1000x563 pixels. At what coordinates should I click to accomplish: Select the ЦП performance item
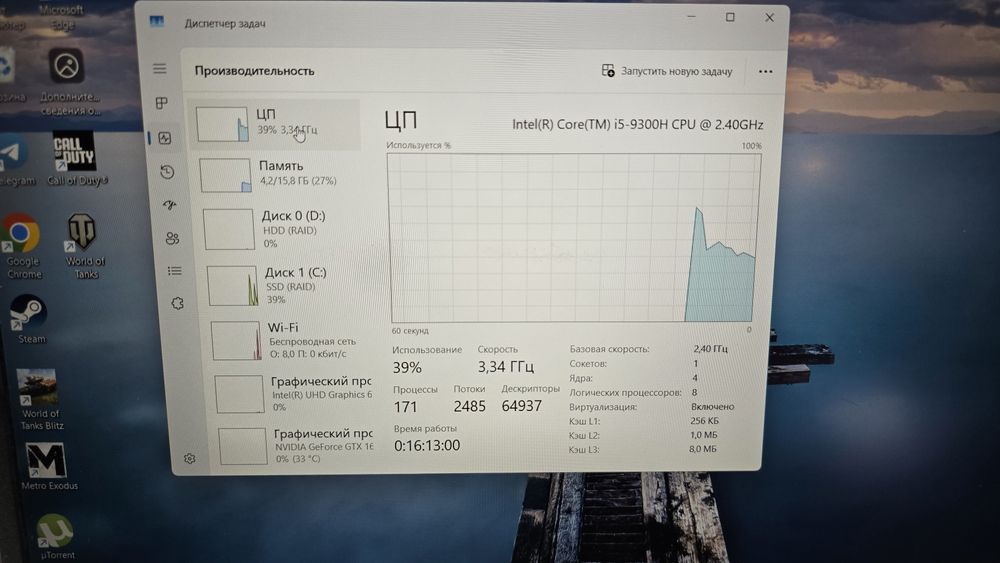[276, 124]
